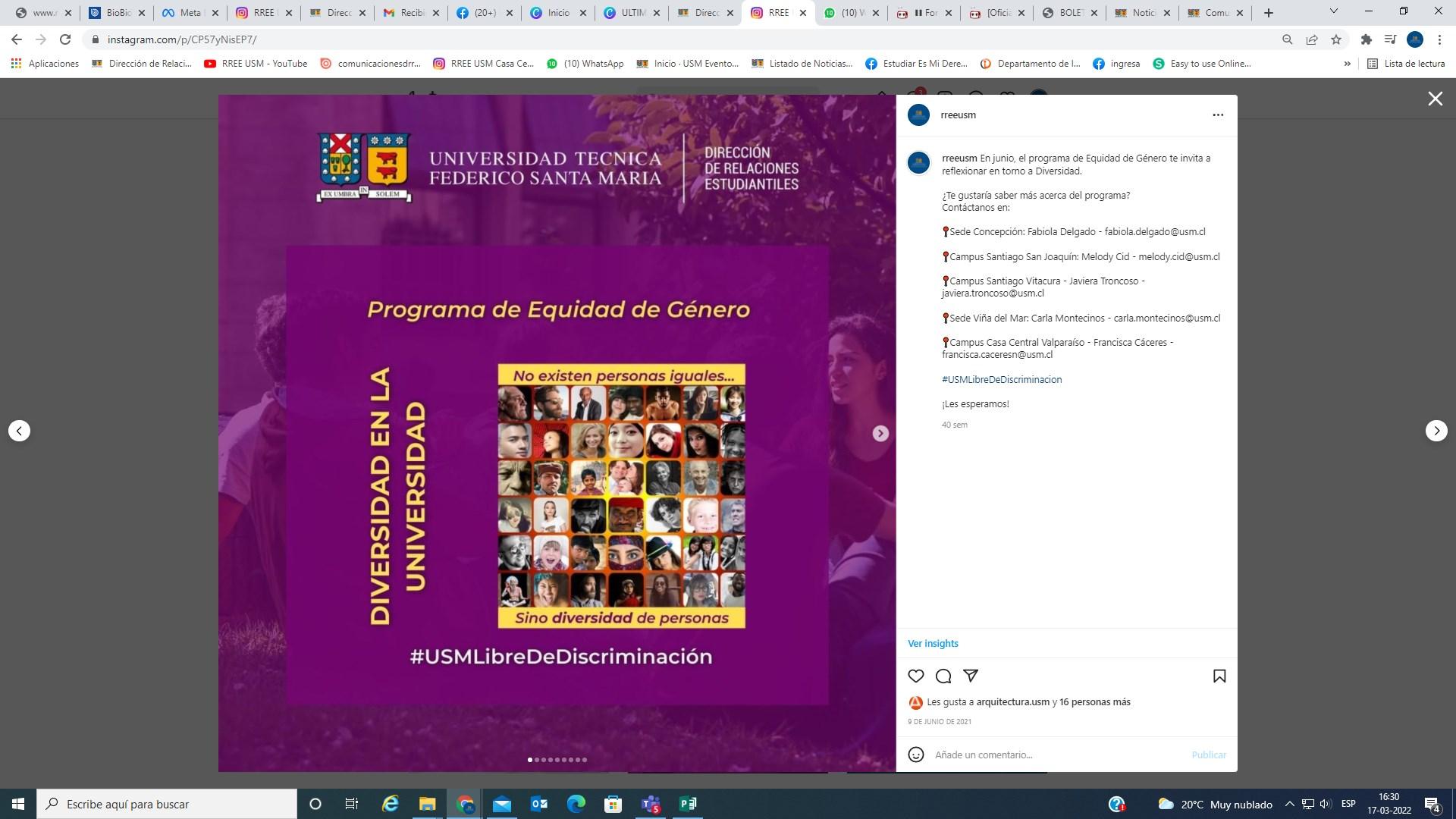Click Ver insights link

pyautogui.click(x=933, y=643)
